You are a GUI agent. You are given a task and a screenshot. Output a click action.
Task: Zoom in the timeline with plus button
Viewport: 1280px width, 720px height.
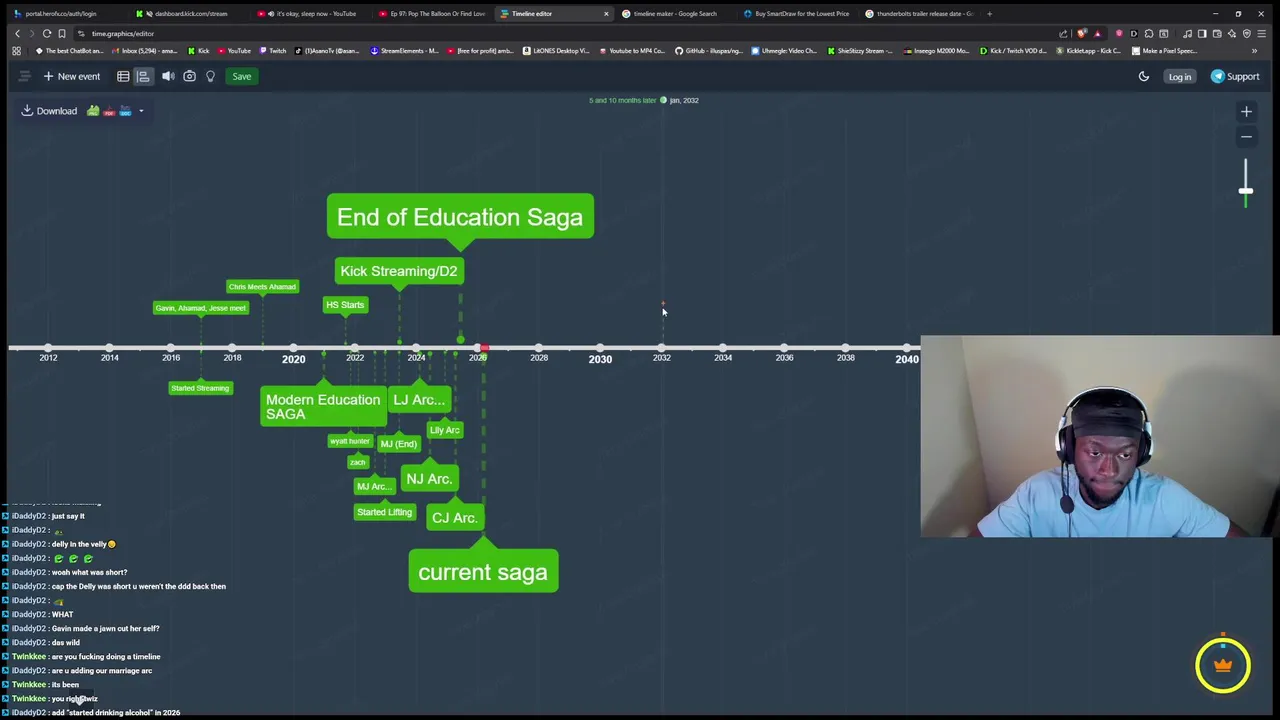(1246, 111)
